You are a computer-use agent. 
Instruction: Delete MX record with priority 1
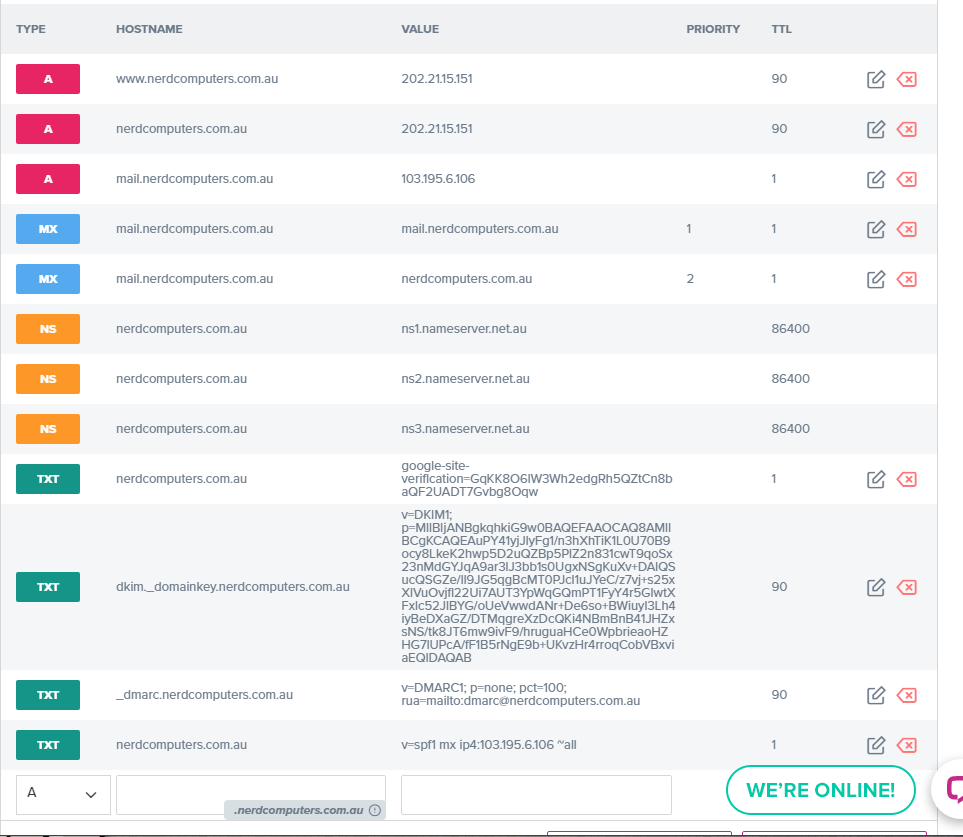[907, 229]
